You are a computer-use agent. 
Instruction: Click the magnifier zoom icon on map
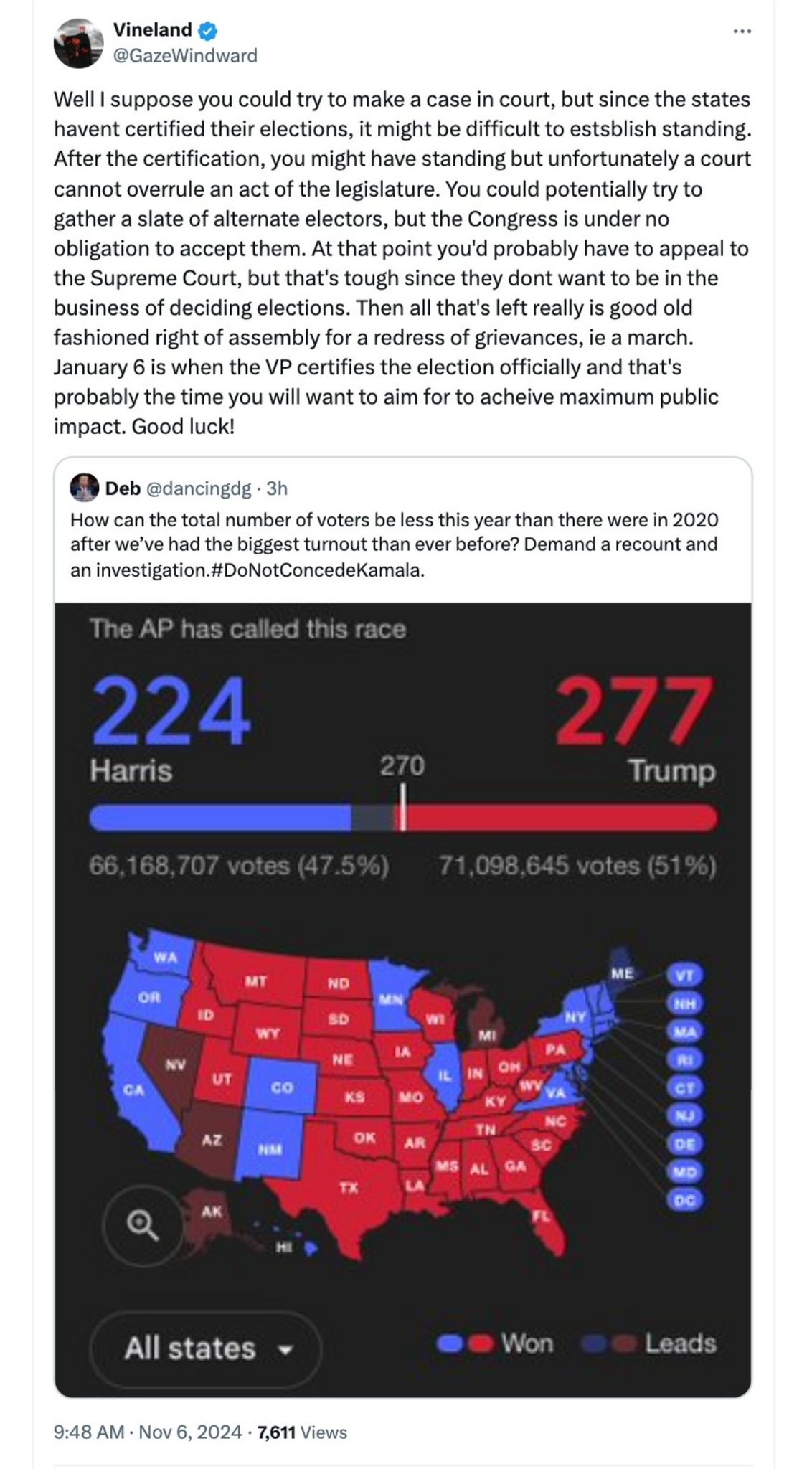point(142,1225)
